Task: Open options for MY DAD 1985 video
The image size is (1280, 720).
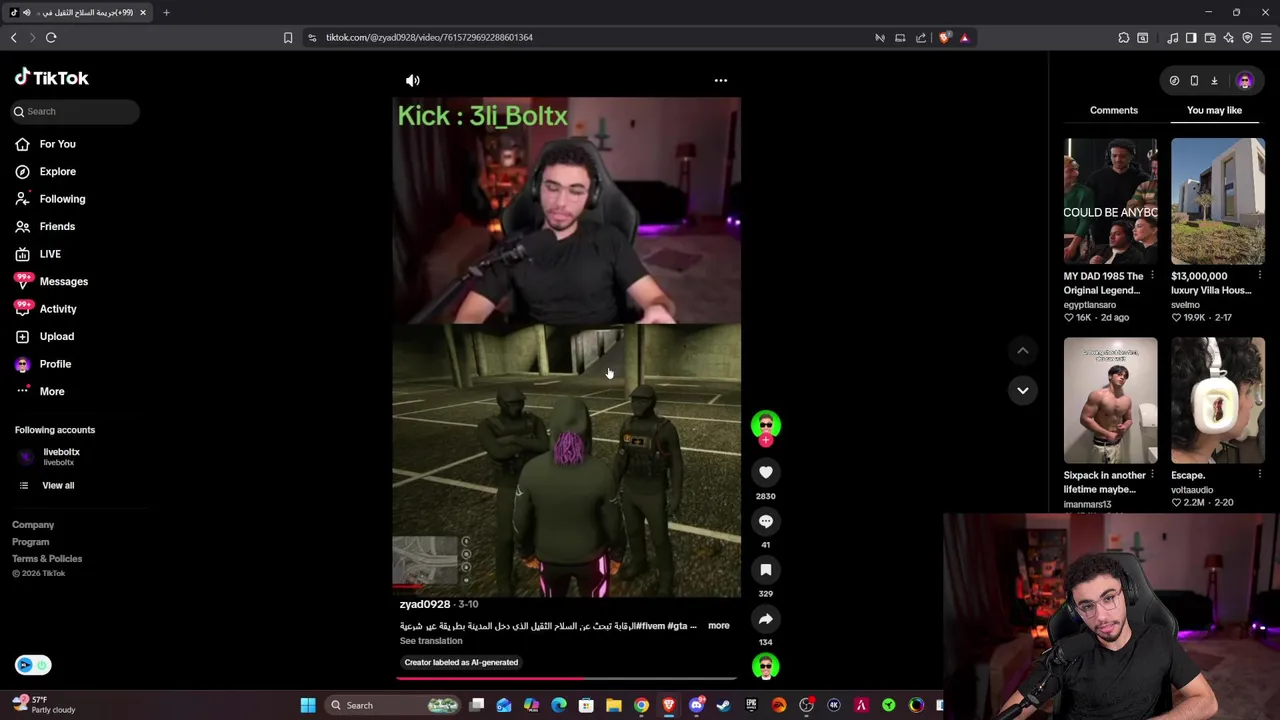Action: point(1152,275)
